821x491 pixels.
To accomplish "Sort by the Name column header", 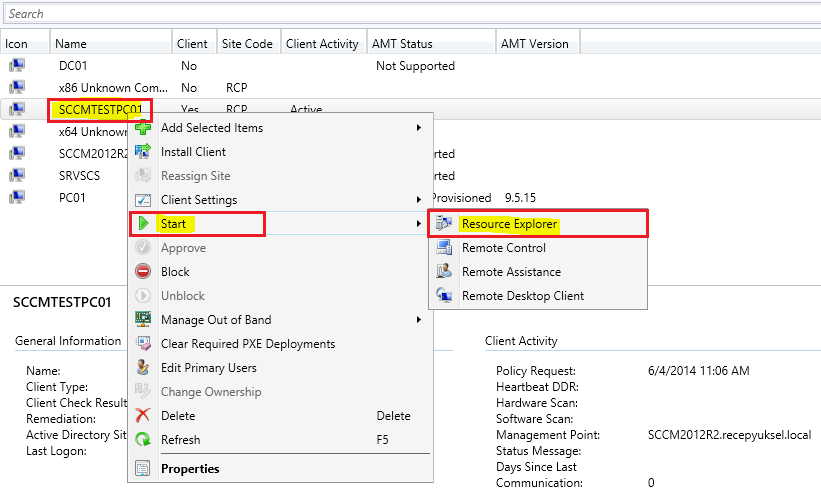I will (x=111, y=43).
